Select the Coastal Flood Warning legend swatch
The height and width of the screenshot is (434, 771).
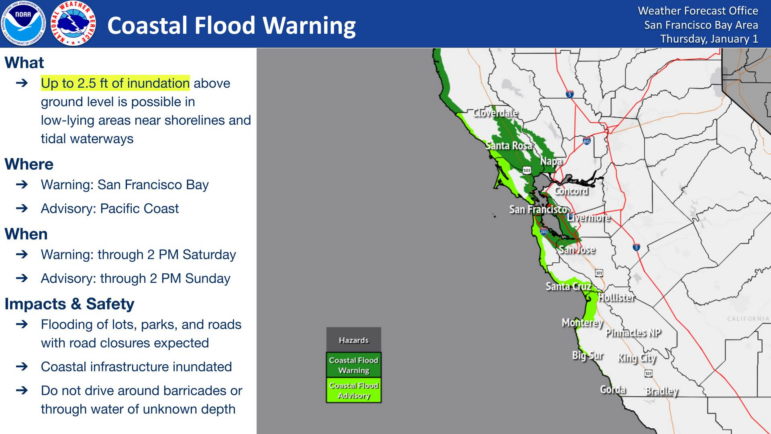pyautogui.click(x=353, y=365)
